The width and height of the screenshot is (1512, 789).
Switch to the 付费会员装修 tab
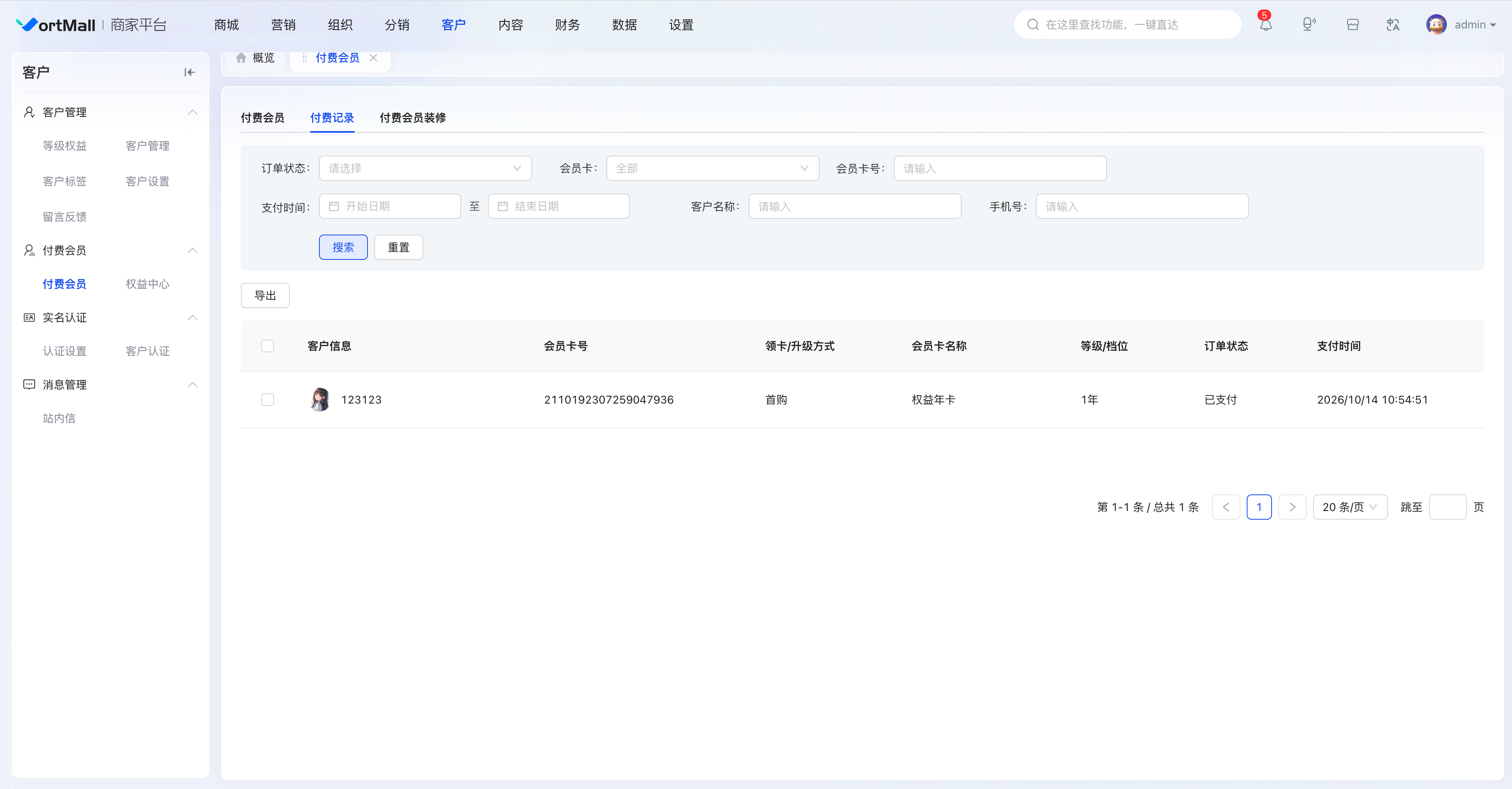tap(413, 117)
